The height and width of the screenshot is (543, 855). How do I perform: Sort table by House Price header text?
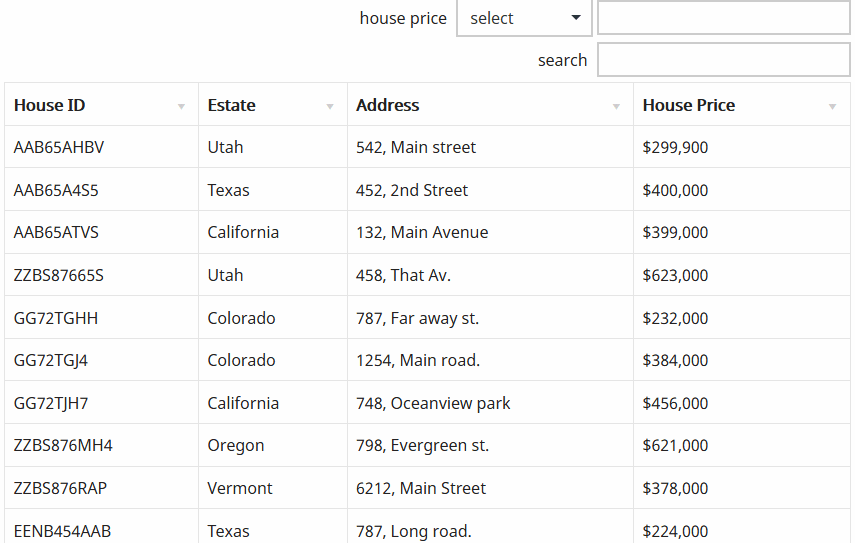(x=689, y=105)
